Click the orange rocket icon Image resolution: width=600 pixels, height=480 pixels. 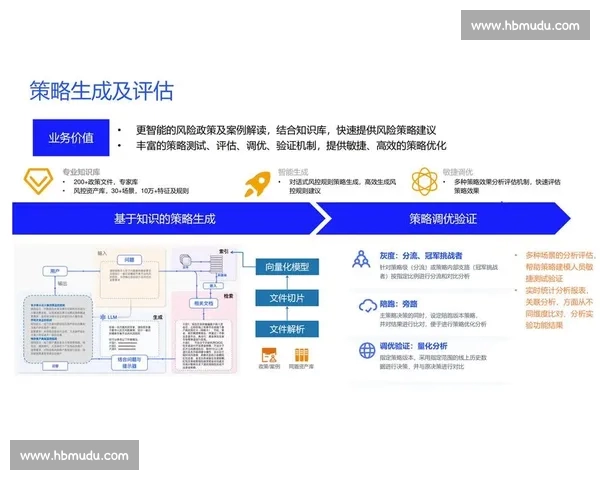point(258,184)
